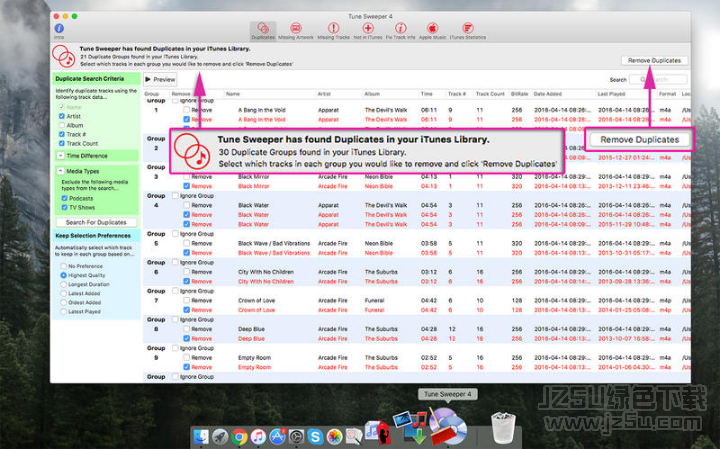Click the Preview play icon button

[x=160, y=79]
